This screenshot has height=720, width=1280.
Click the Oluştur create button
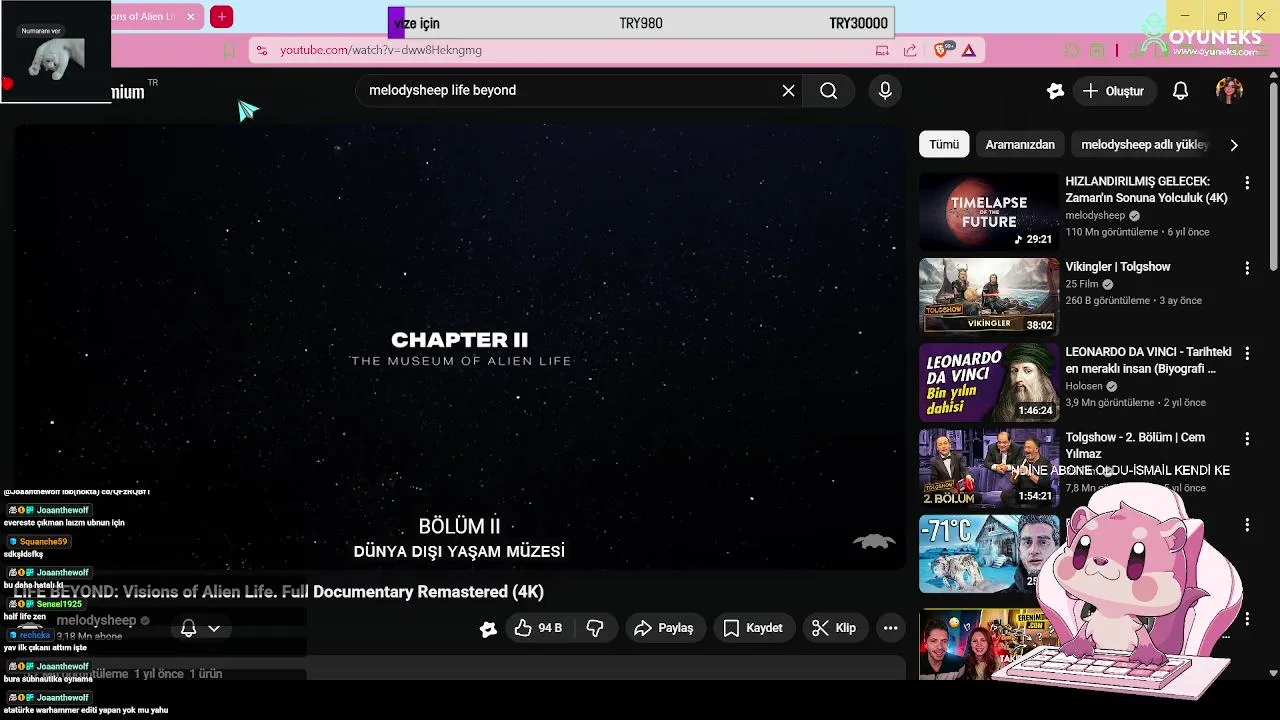[x=1114, y=91]
